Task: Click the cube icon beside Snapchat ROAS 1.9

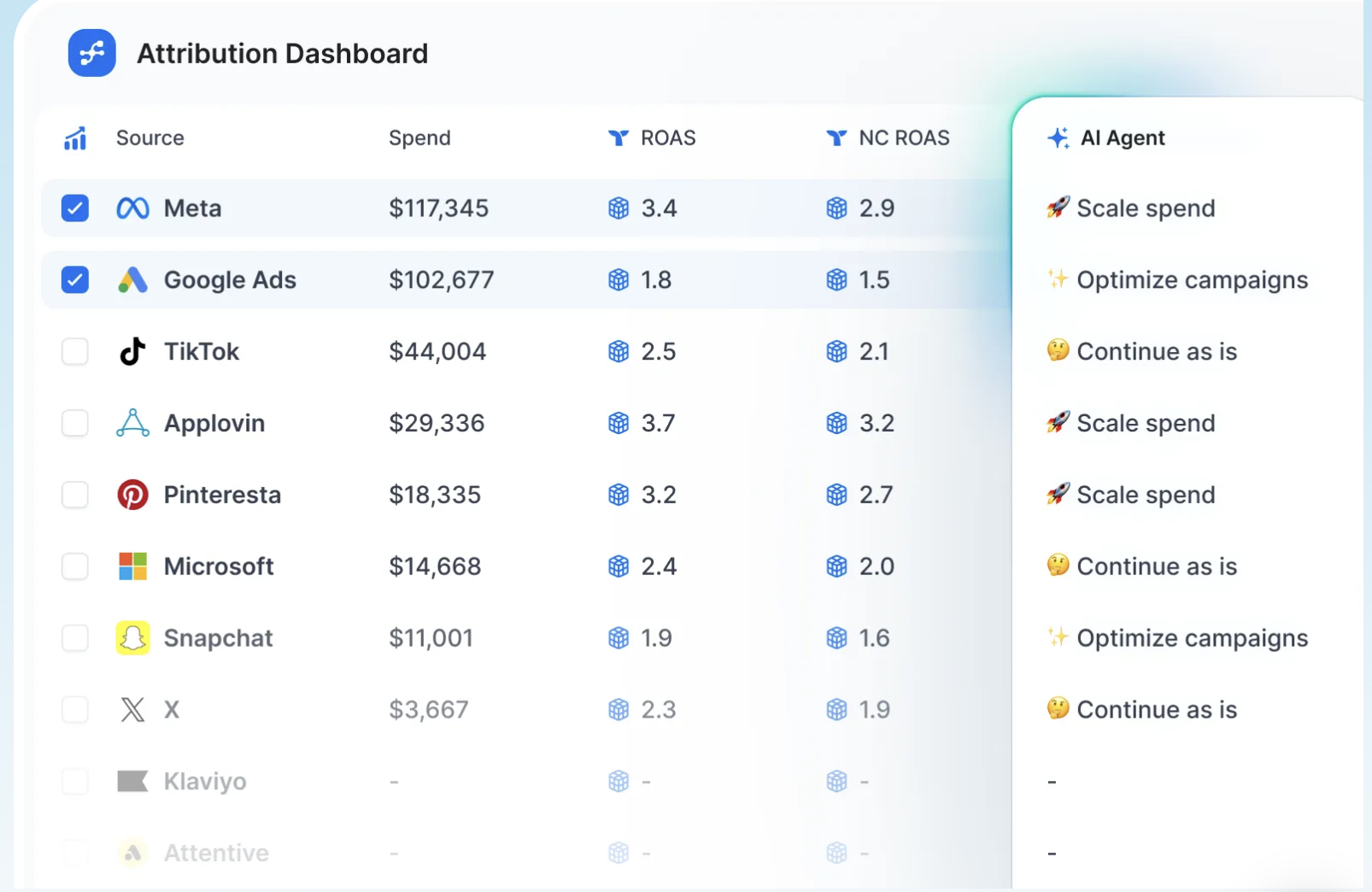Action: pos(619,638)
